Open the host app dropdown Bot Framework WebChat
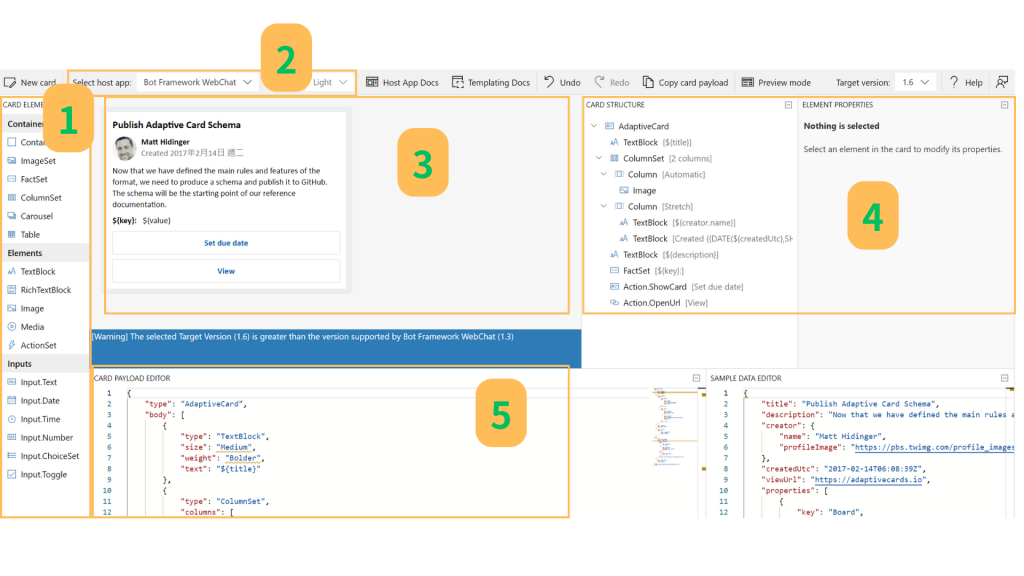Screen dimensions: 1024x576 (x=197, y=82)
